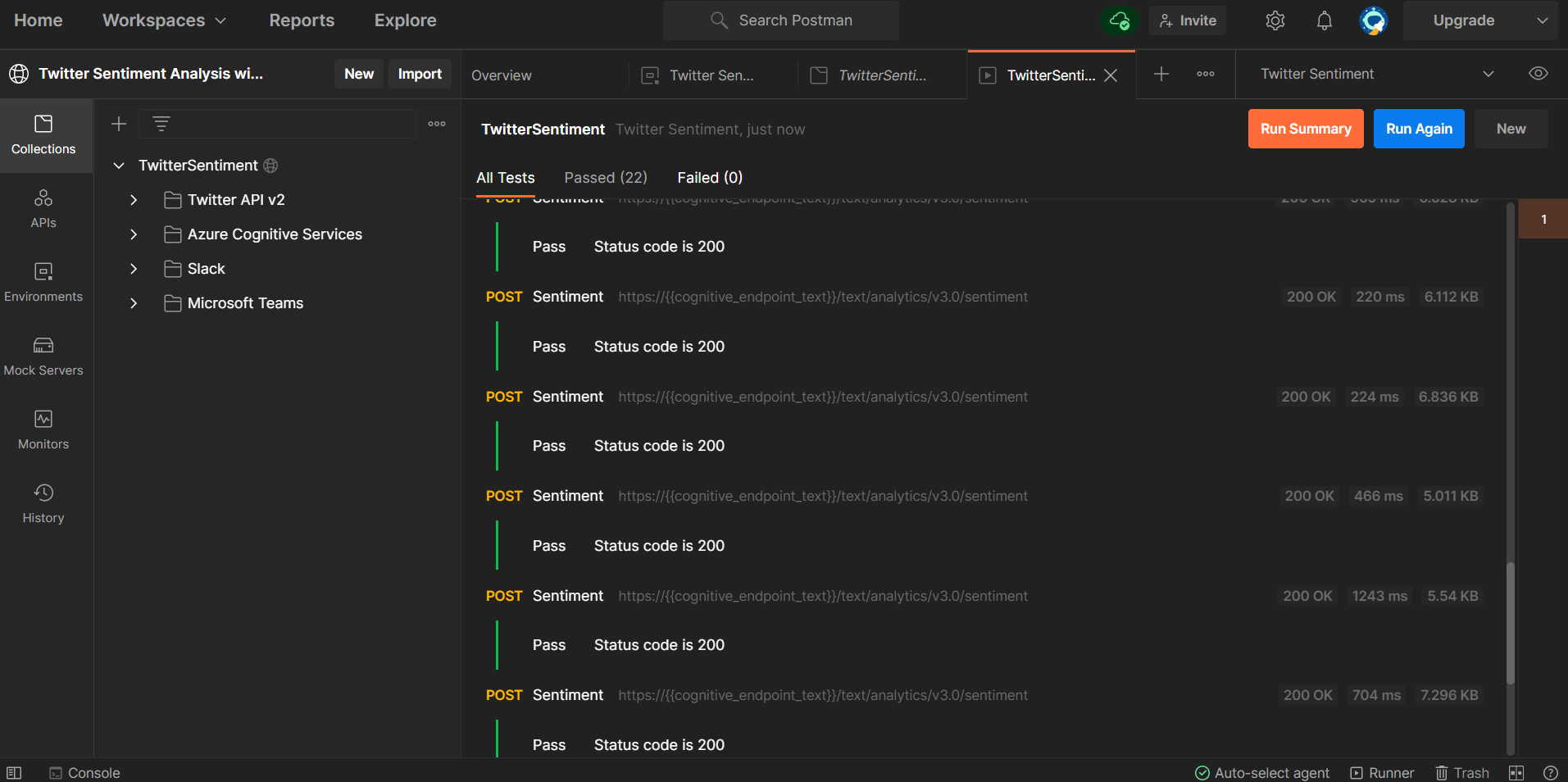The width and height of the screenshot is (1568, 782).
Task: Switch to the Twitter Sen... environment tab
Action: (711, 75)
